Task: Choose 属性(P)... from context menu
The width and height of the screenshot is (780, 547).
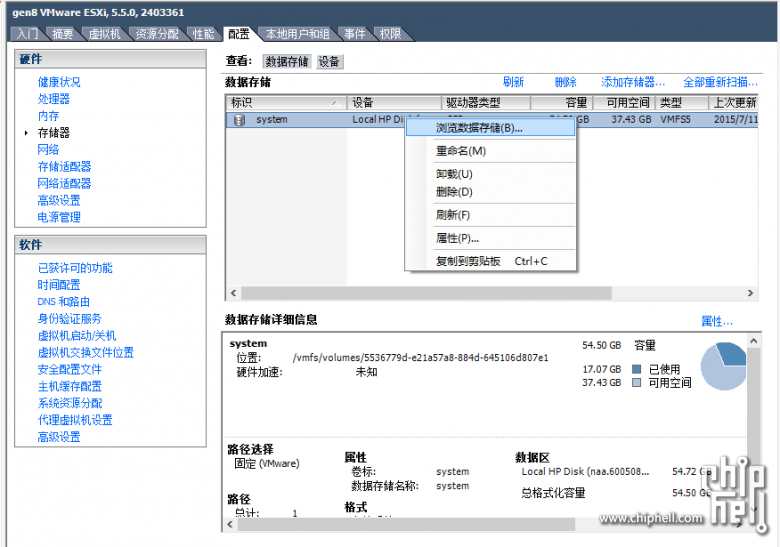Action: [x=457, y=238]
